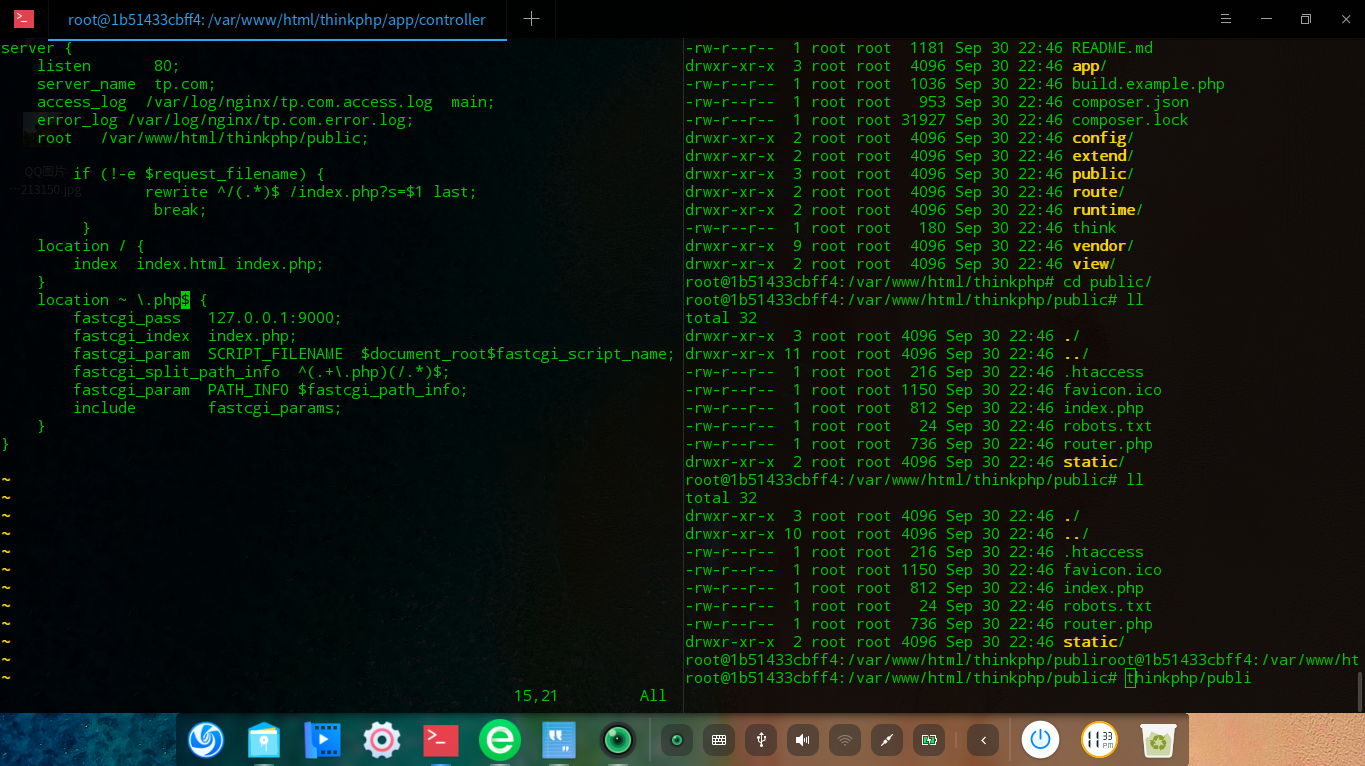Click the 'vendor/' directory entry
The height and width of the screenshot is (766, 1365).
[x=1103, y=246]
